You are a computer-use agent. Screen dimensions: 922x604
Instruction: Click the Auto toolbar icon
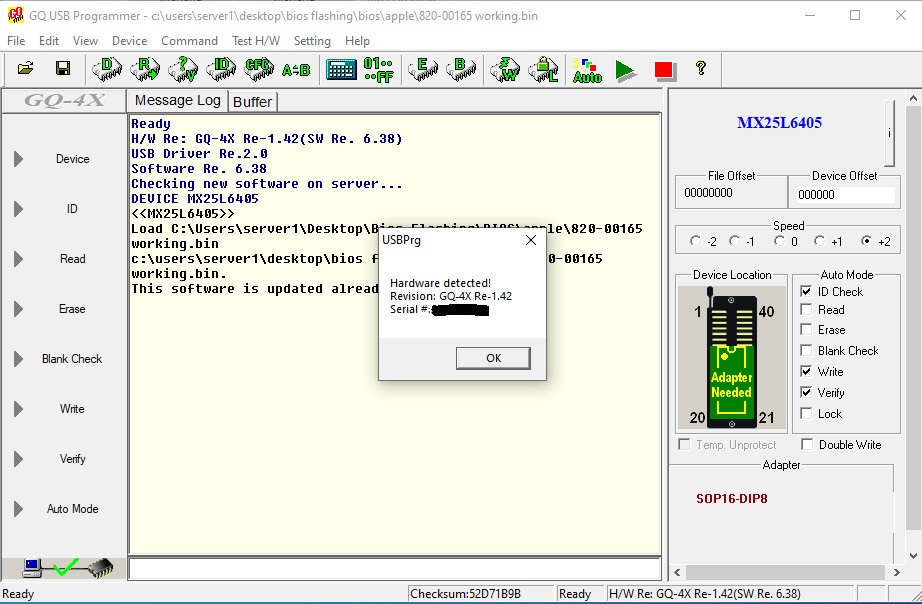pos(587,70)
